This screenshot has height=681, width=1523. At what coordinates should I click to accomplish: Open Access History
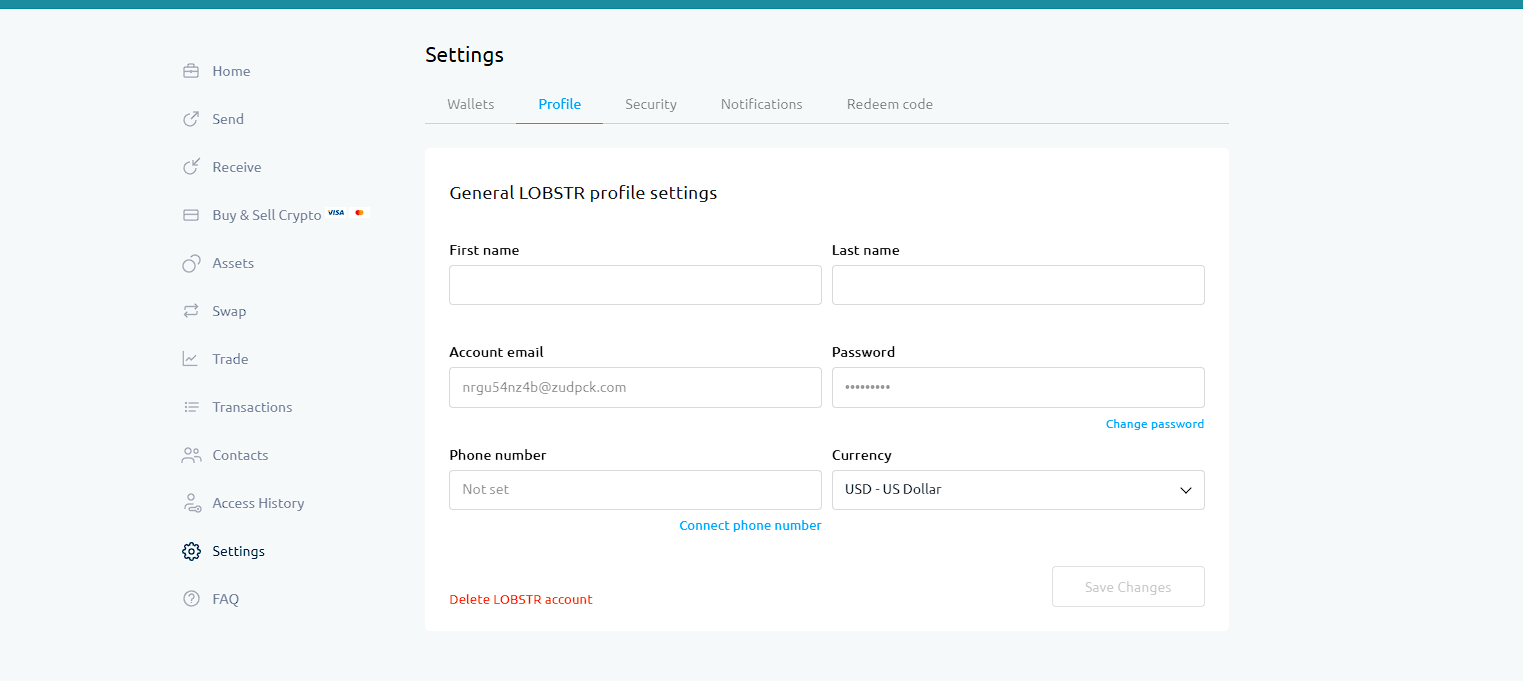click(191, 502)
